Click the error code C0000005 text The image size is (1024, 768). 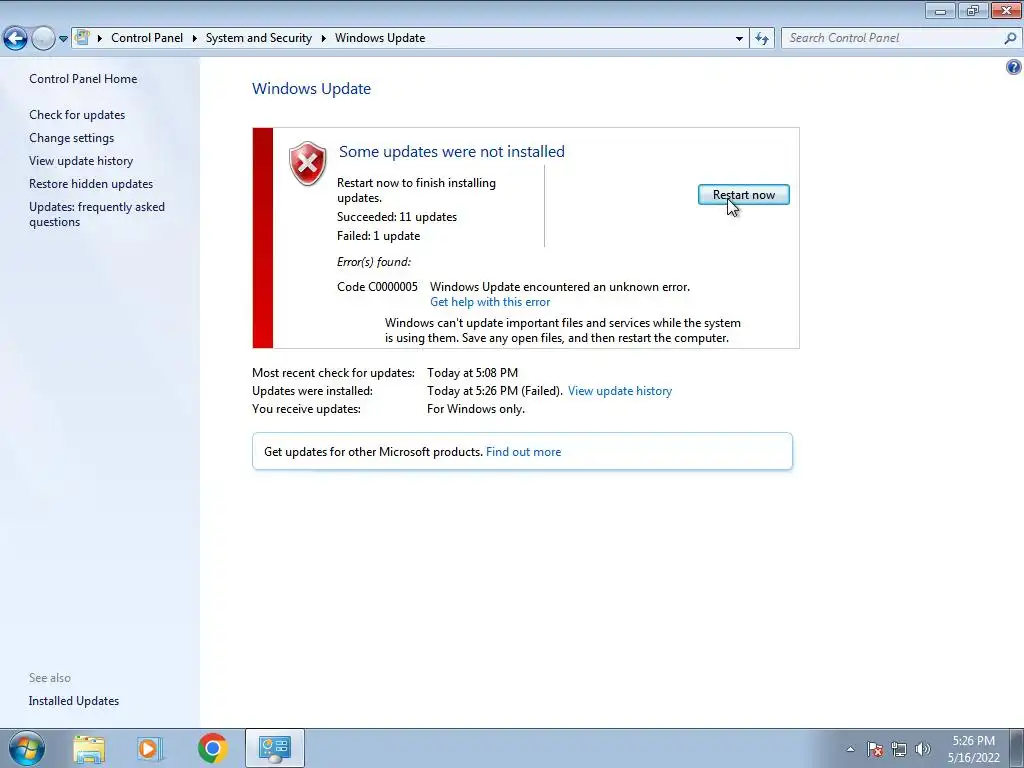tap(377, 287)
